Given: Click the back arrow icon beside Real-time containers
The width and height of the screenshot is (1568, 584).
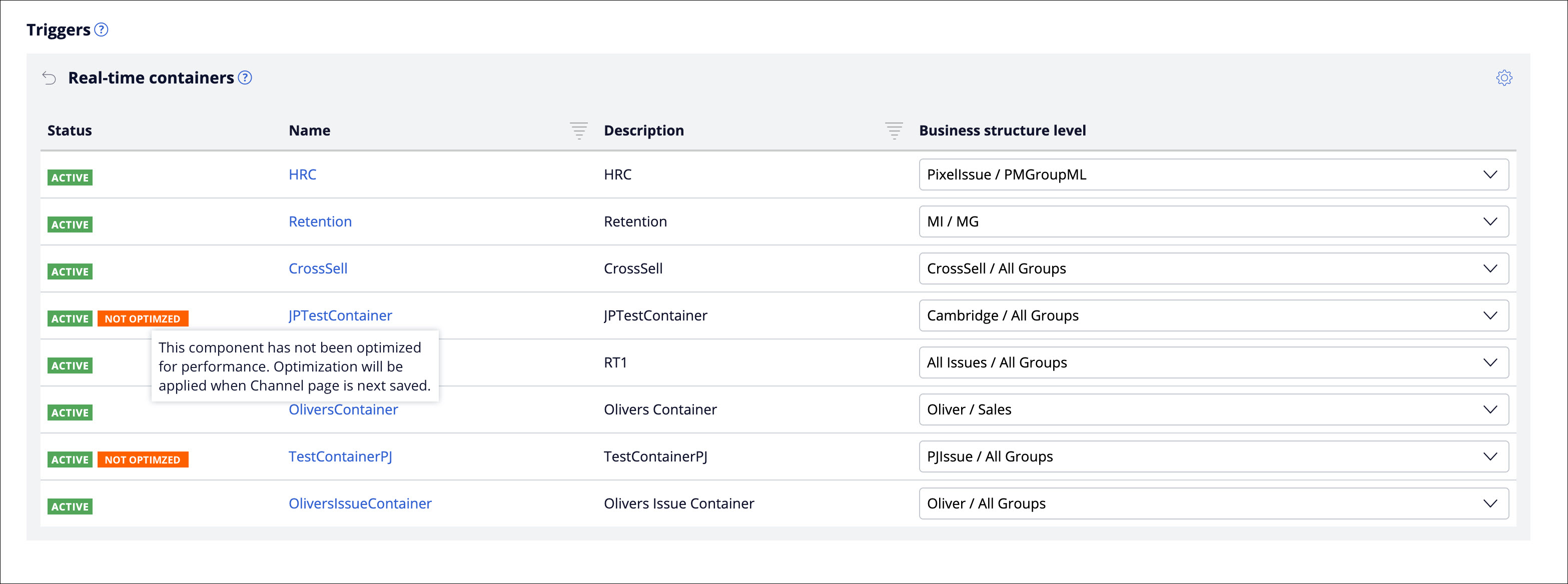Looking at the screenshot, I should pos(50,78).
